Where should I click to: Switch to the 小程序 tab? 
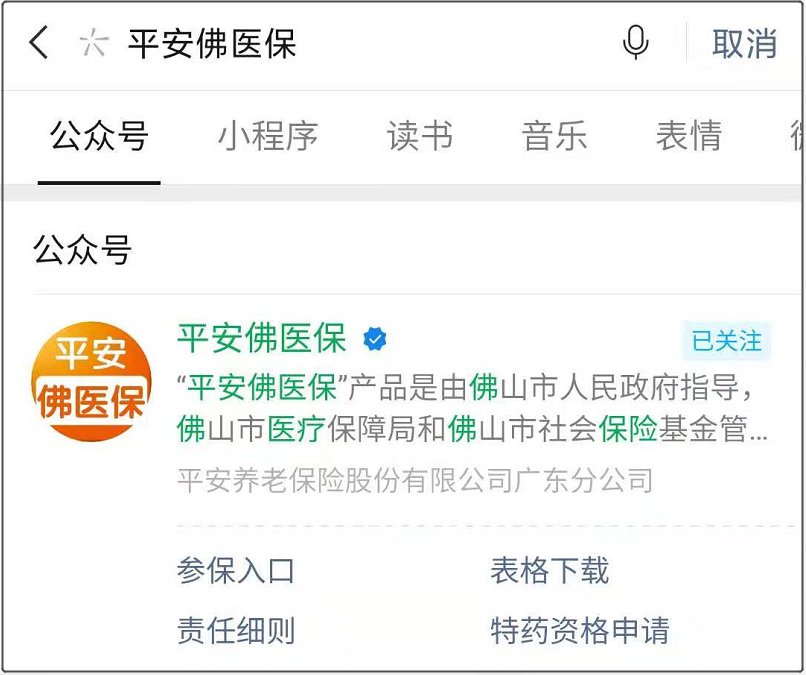click(268, 137)
